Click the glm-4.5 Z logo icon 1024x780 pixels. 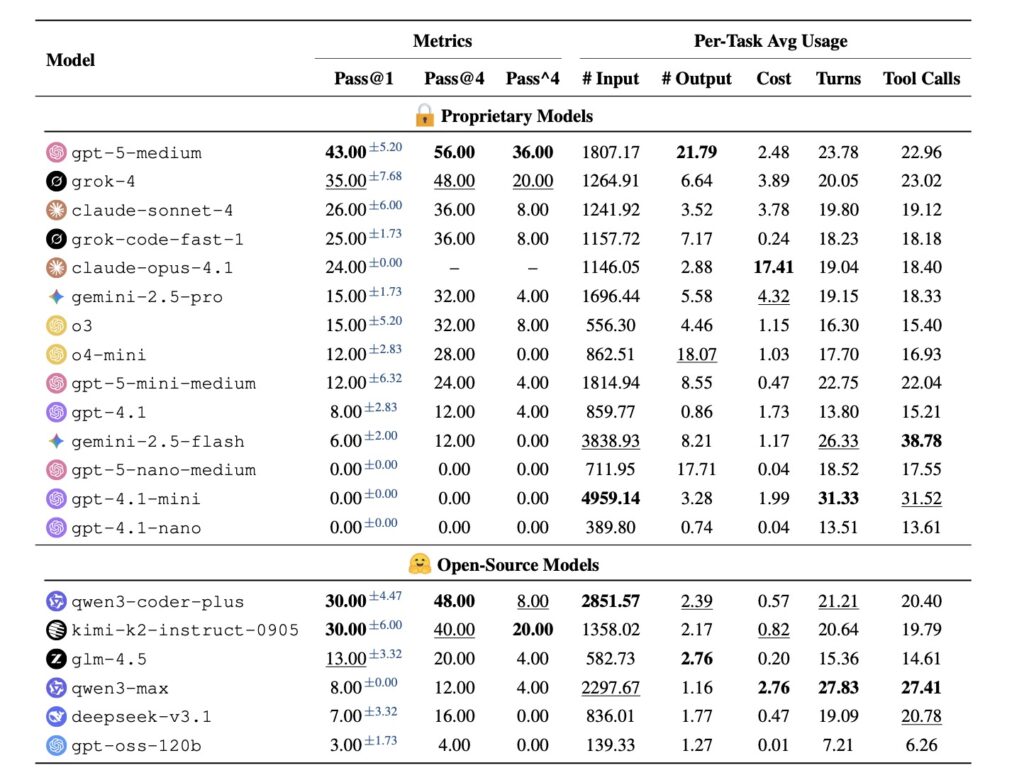pyautogui.click(x=56, y=659)
